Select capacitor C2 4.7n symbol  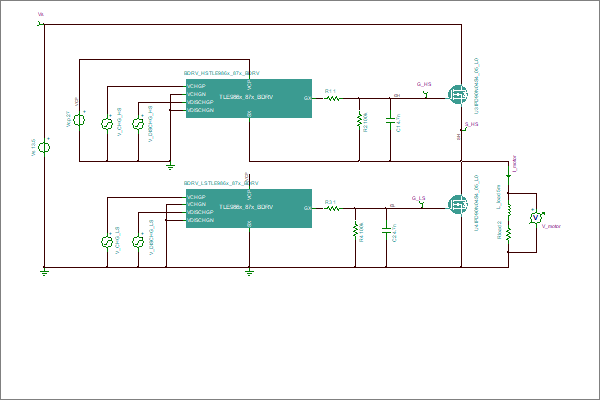coord(386,230)
